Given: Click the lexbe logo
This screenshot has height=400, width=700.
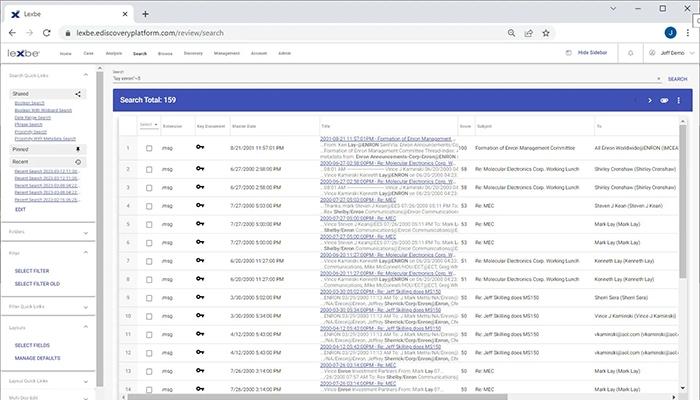Looking at the screenshot, I should (23, 53).
